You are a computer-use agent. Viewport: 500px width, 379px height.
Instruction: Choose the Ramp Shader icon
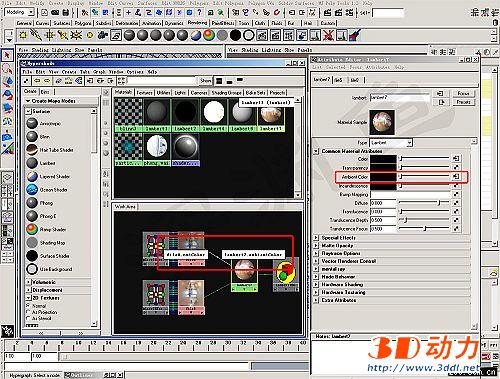[32, 229]
